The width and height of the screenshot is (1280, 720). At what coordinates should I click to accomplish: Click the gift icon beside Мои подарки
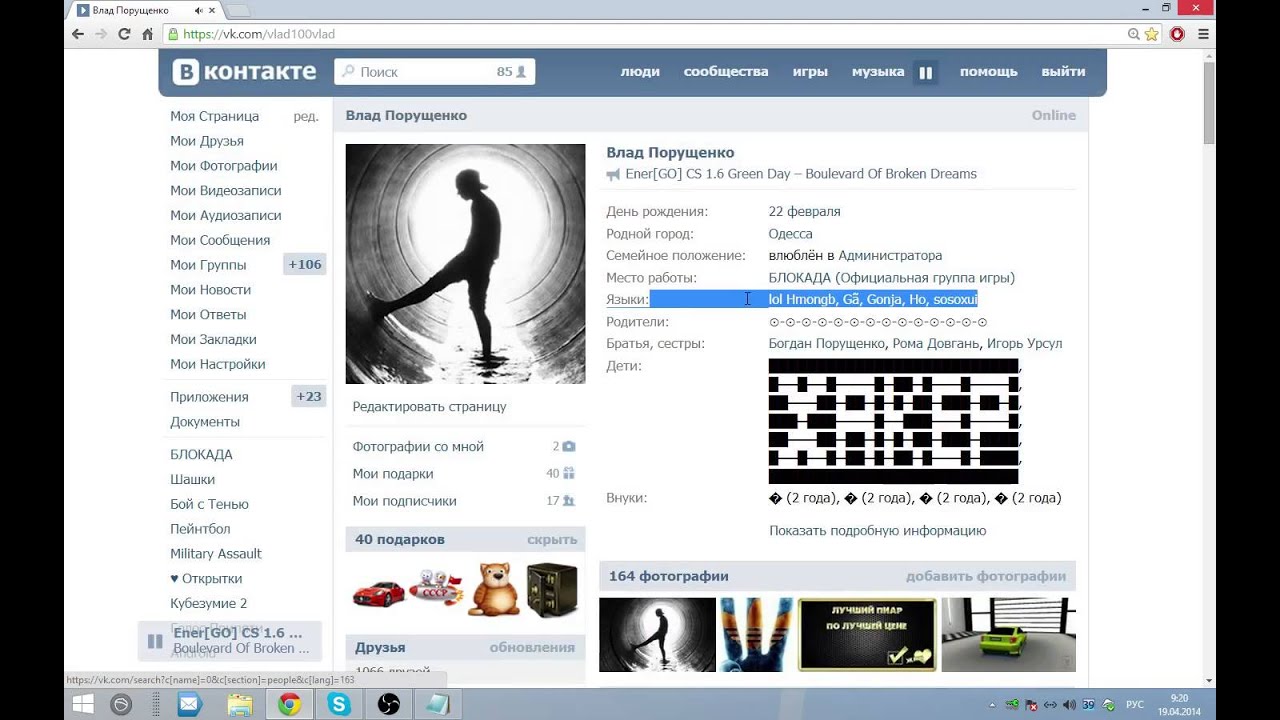click(x=568, y=474)
